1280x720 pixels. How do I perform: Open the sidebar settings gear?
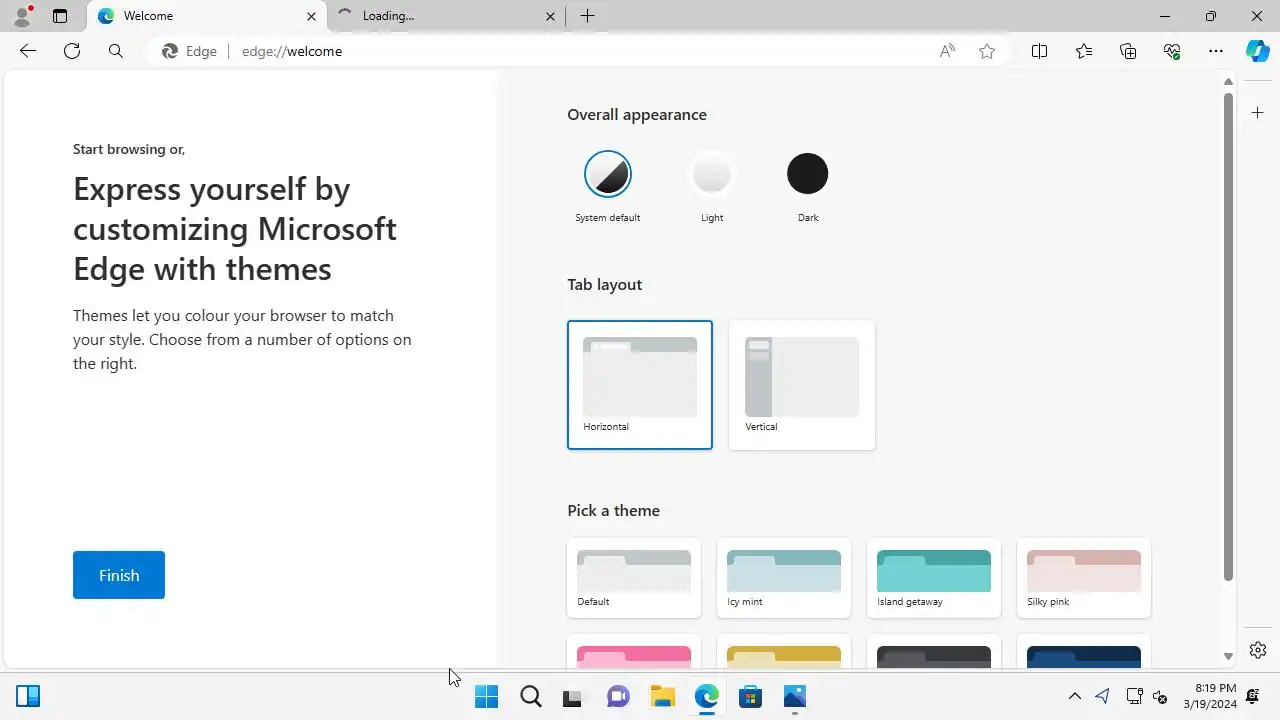point(1258,650)
